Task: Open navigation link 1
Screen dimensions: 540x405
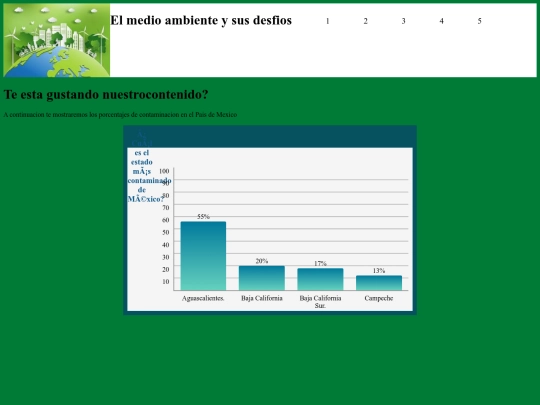Action: pos(327,21)
